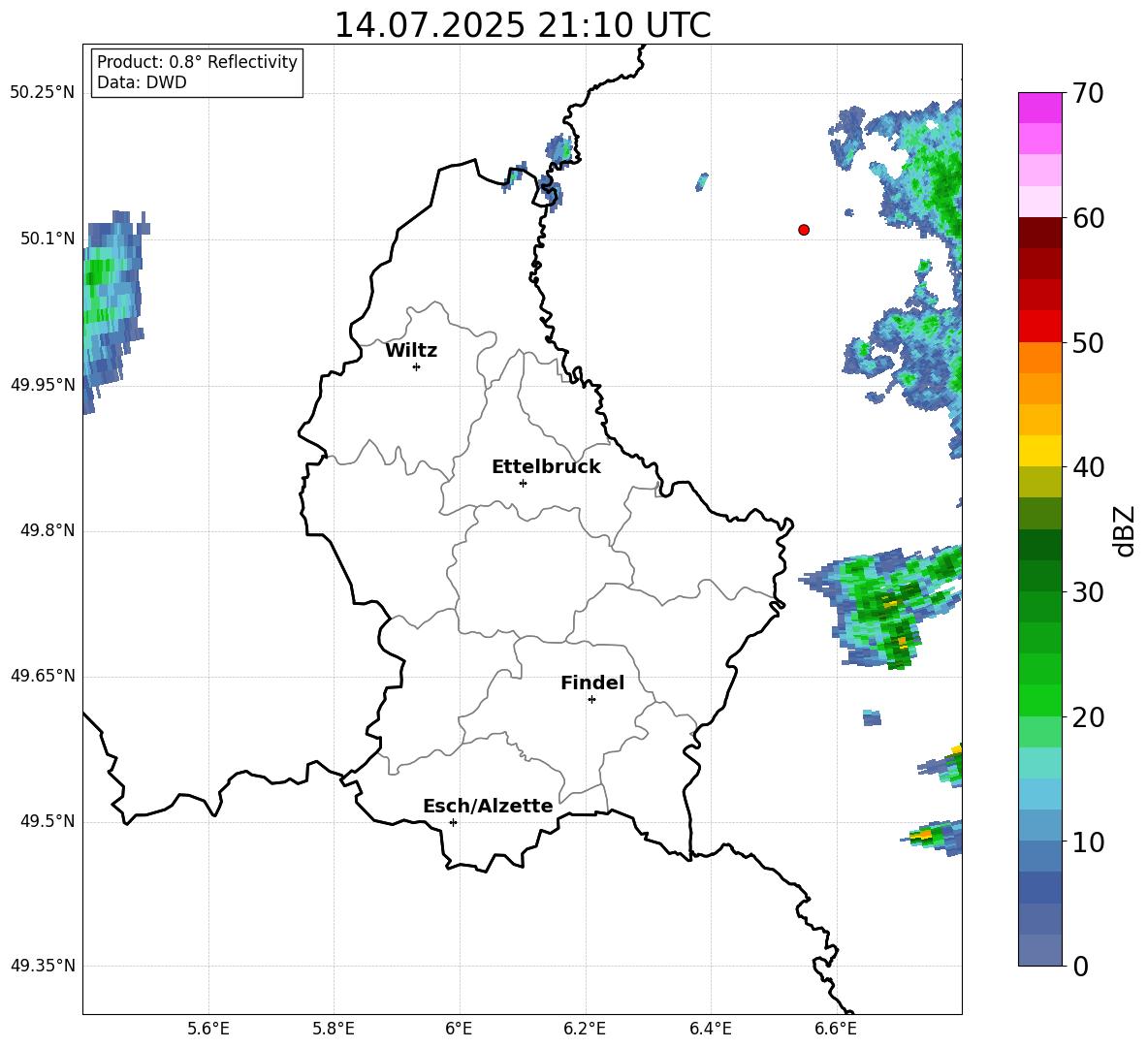Click the 49.35°N latitude label
The width and height of the screenshot is (1148, 1048).
tap(43, 966)
